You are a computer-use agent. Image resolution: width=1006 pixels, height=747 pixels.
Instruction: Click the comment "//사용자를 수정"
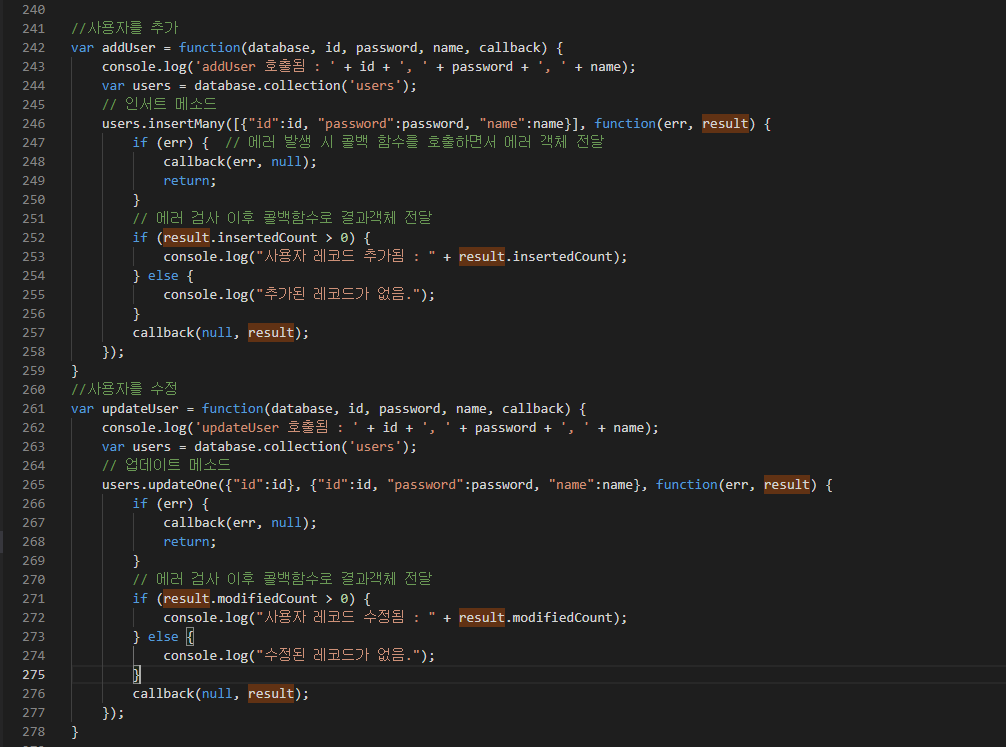124,390
